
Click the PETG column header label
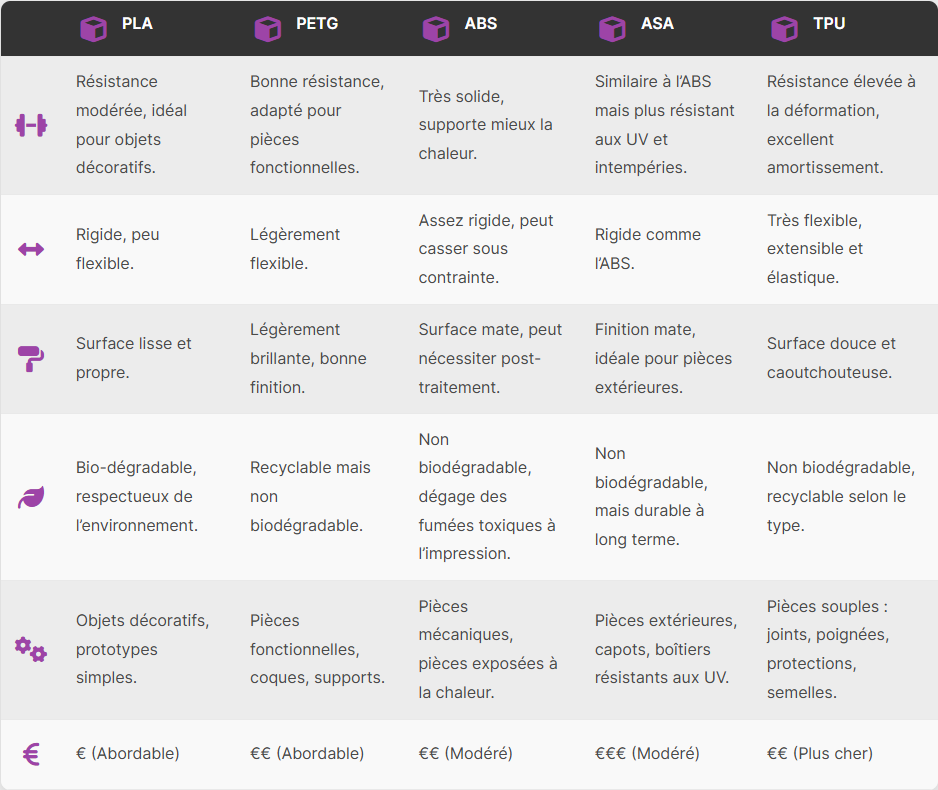coord(317,24)
